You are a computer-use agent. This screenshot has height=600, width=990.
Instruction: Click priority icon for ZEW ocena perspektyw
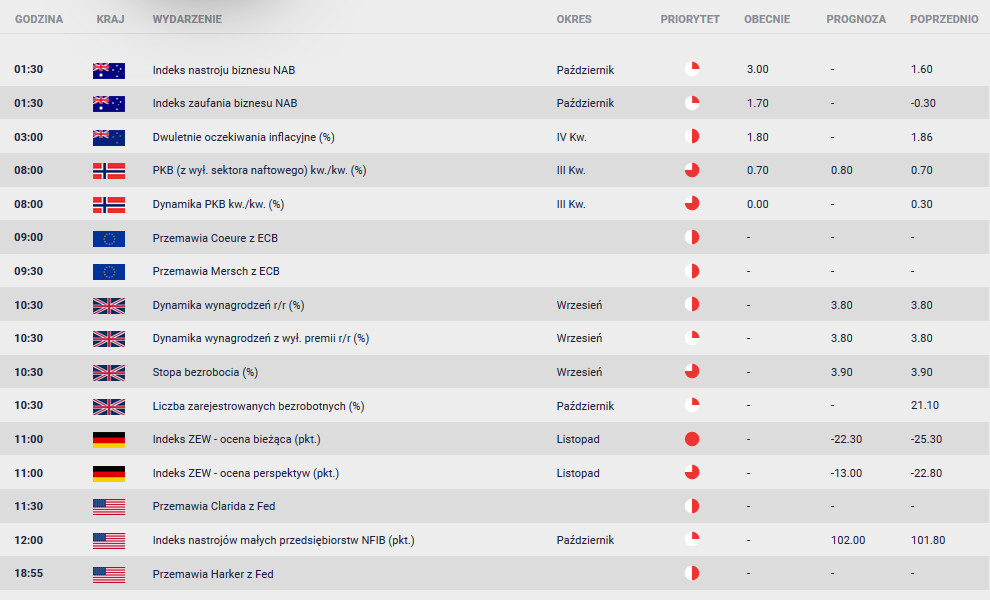(x=692, y=472)
